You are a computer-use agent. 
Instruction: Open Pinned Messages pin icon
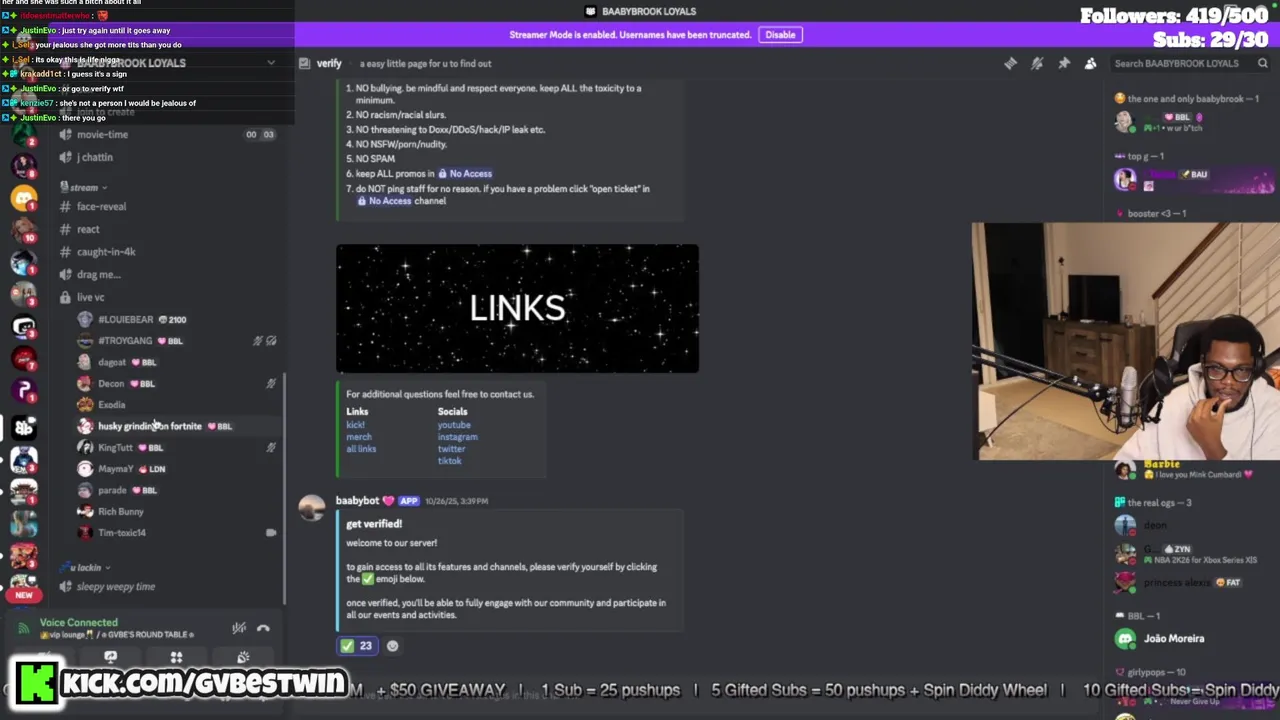1064,63
